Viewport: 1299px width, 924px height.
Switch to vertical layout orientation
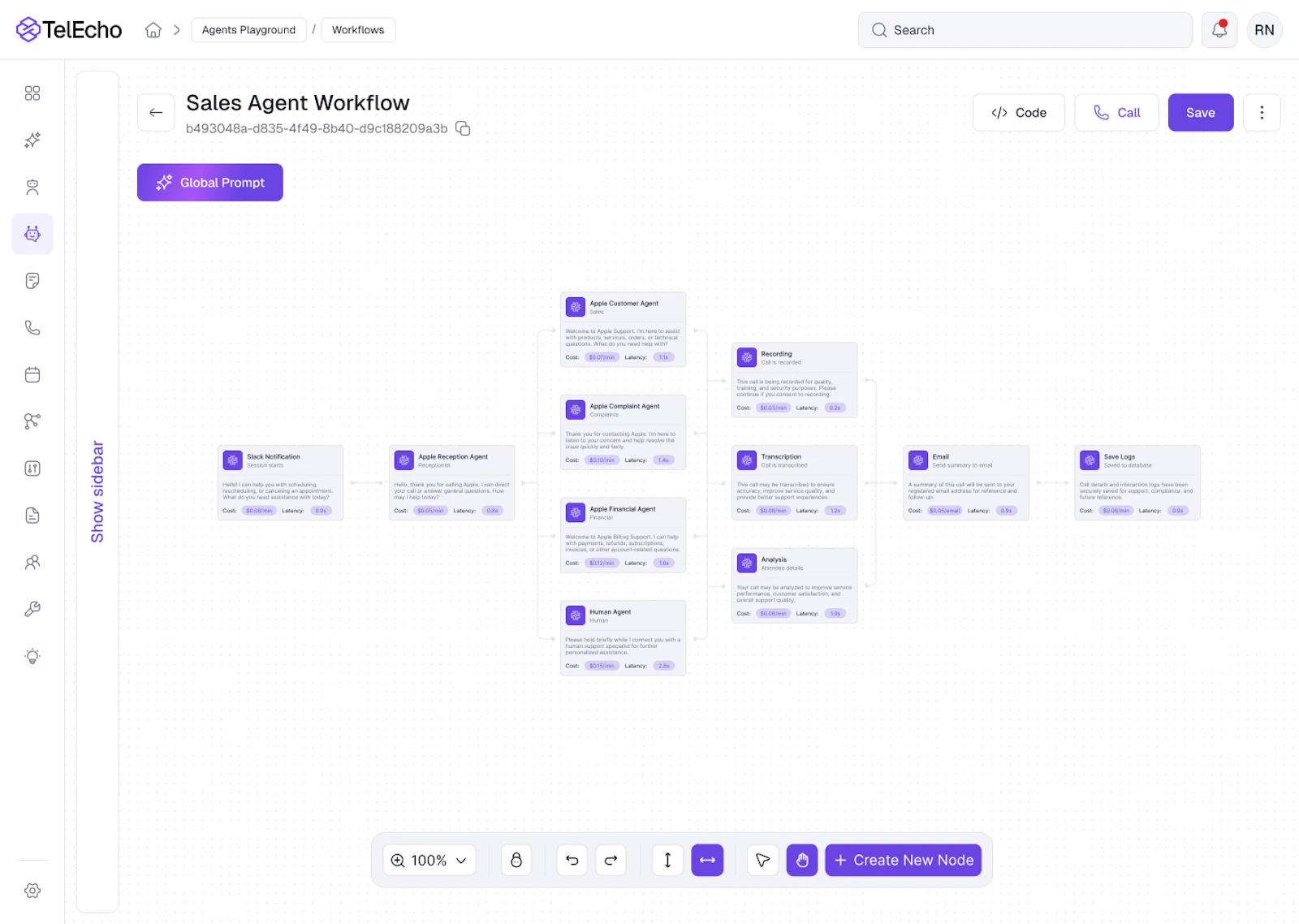pyautogui.click(x=667, y=861)
